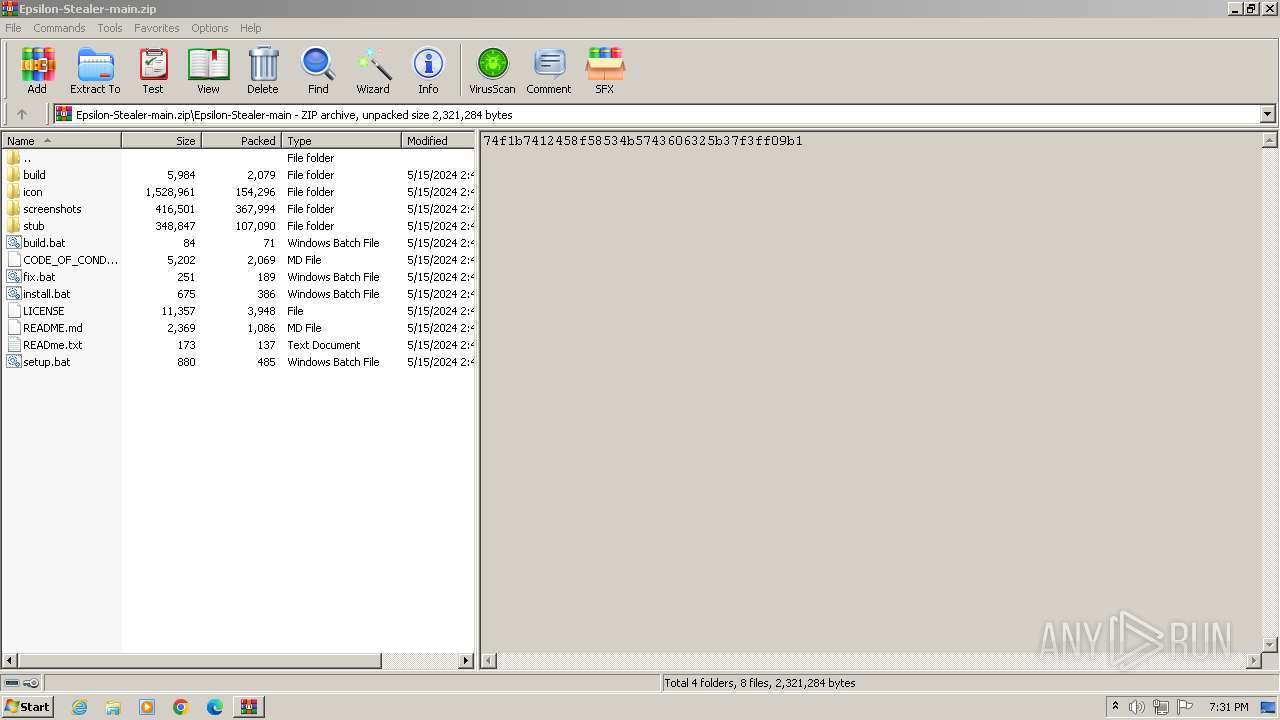Click the action center flag icon

[1185, 707]
